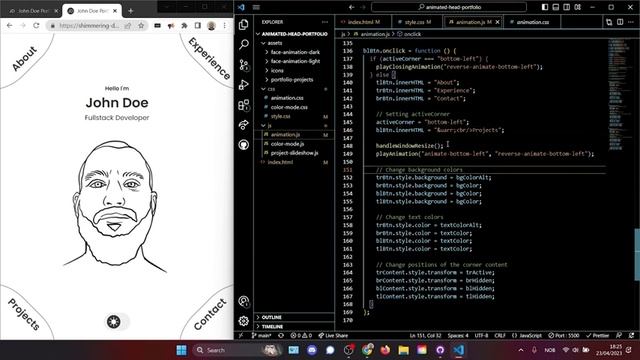Open Windows Start menu
Image resolution: width=640 pixels, height=360 pixels.
182,350
